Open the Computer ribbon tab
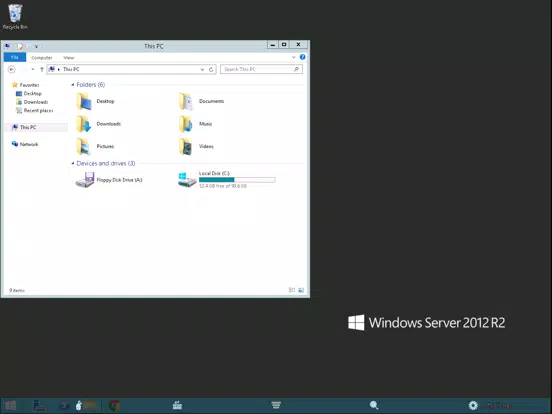Viewport: 552px width, 414px height. coord(42,57)
